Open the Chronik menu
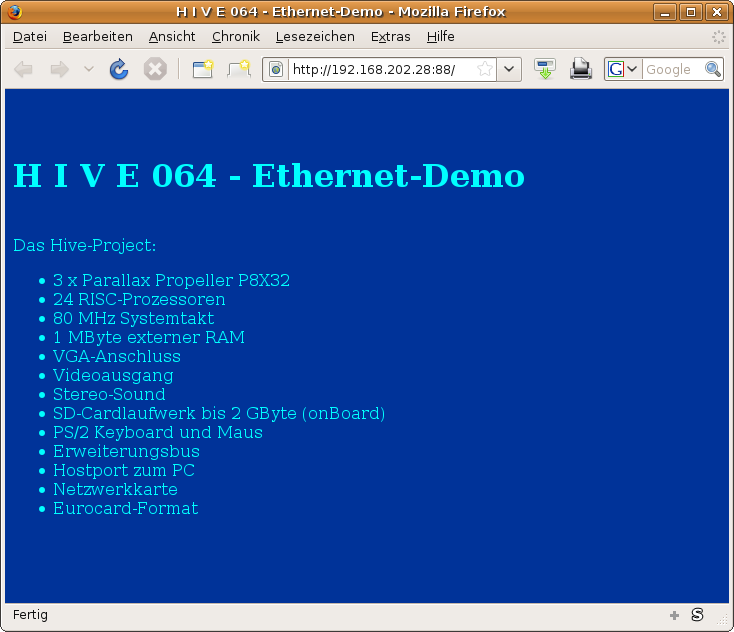 (235, 36)
